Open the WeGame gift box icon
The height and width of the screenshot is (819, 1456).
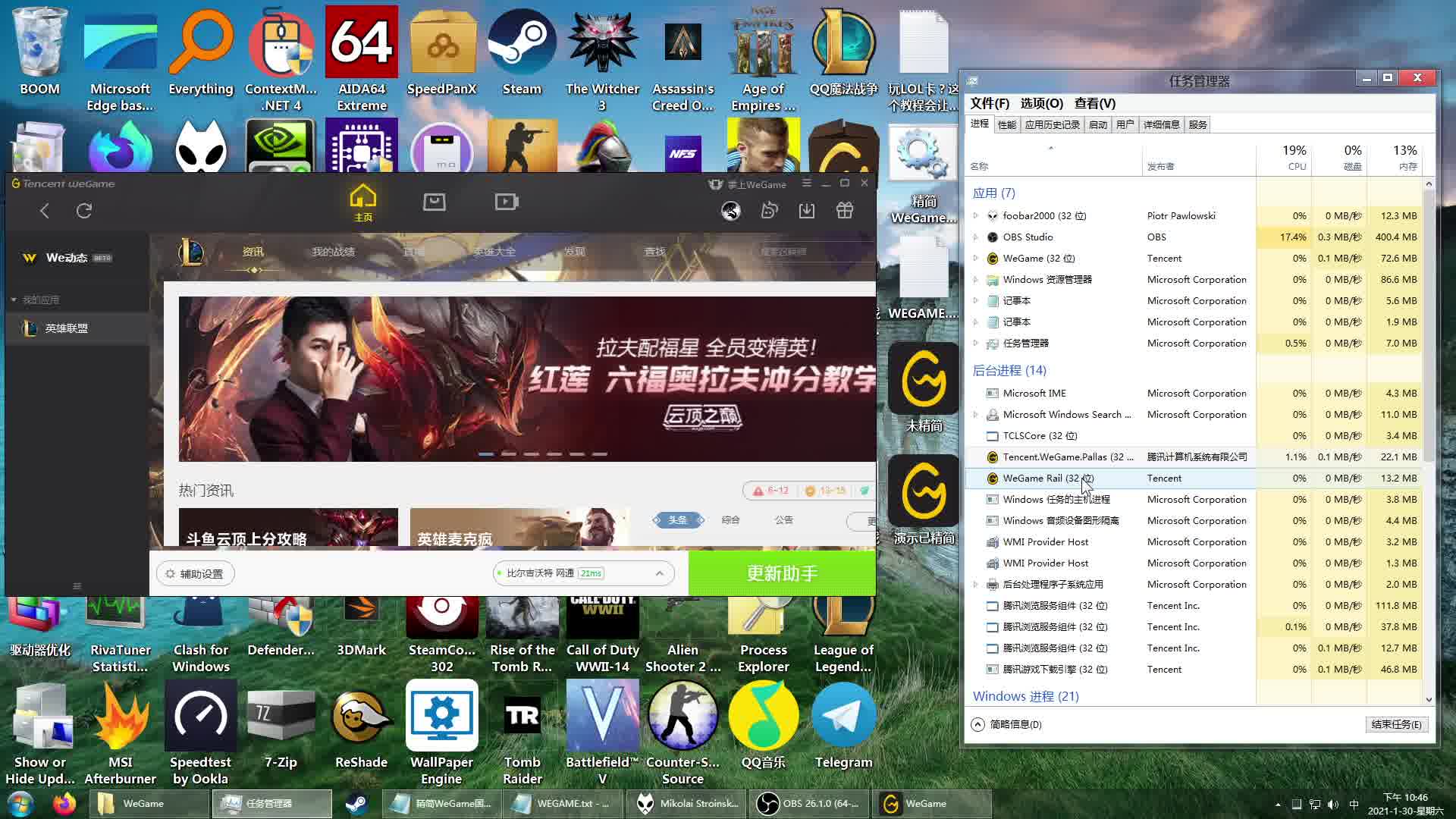[845, 211]
